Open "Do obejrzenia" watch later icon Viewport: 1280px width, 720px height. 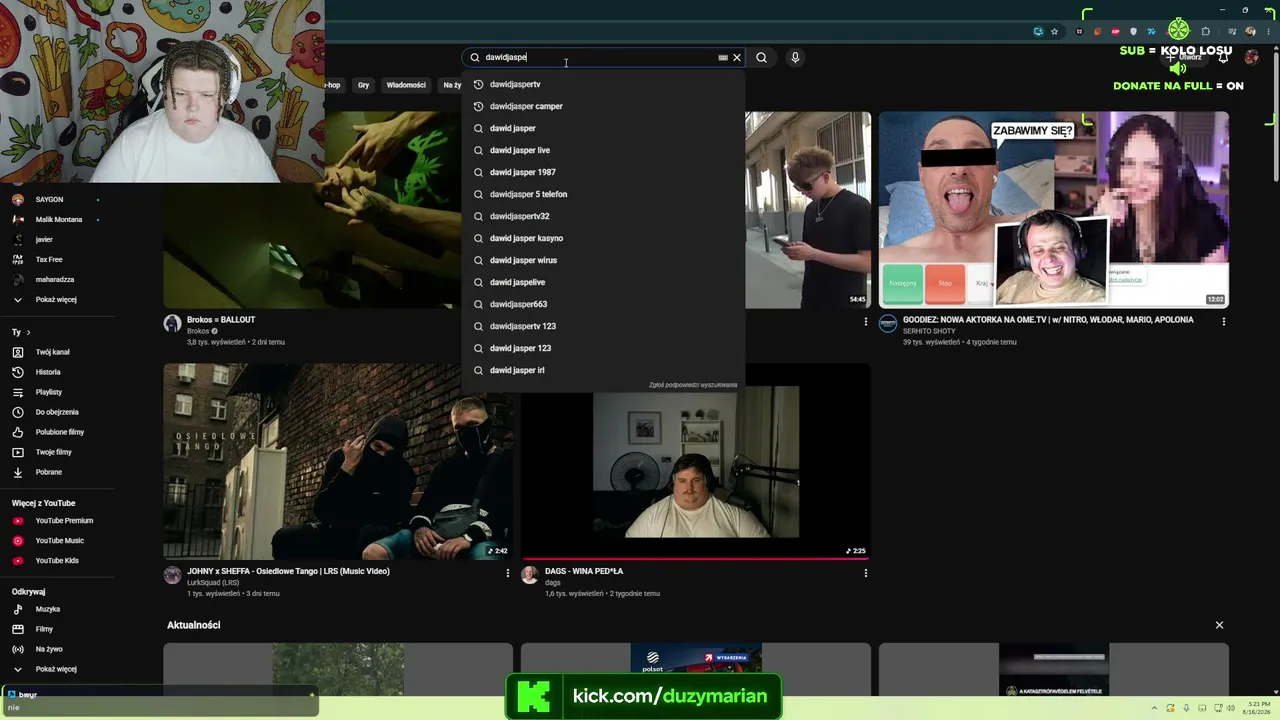(18, 412)
